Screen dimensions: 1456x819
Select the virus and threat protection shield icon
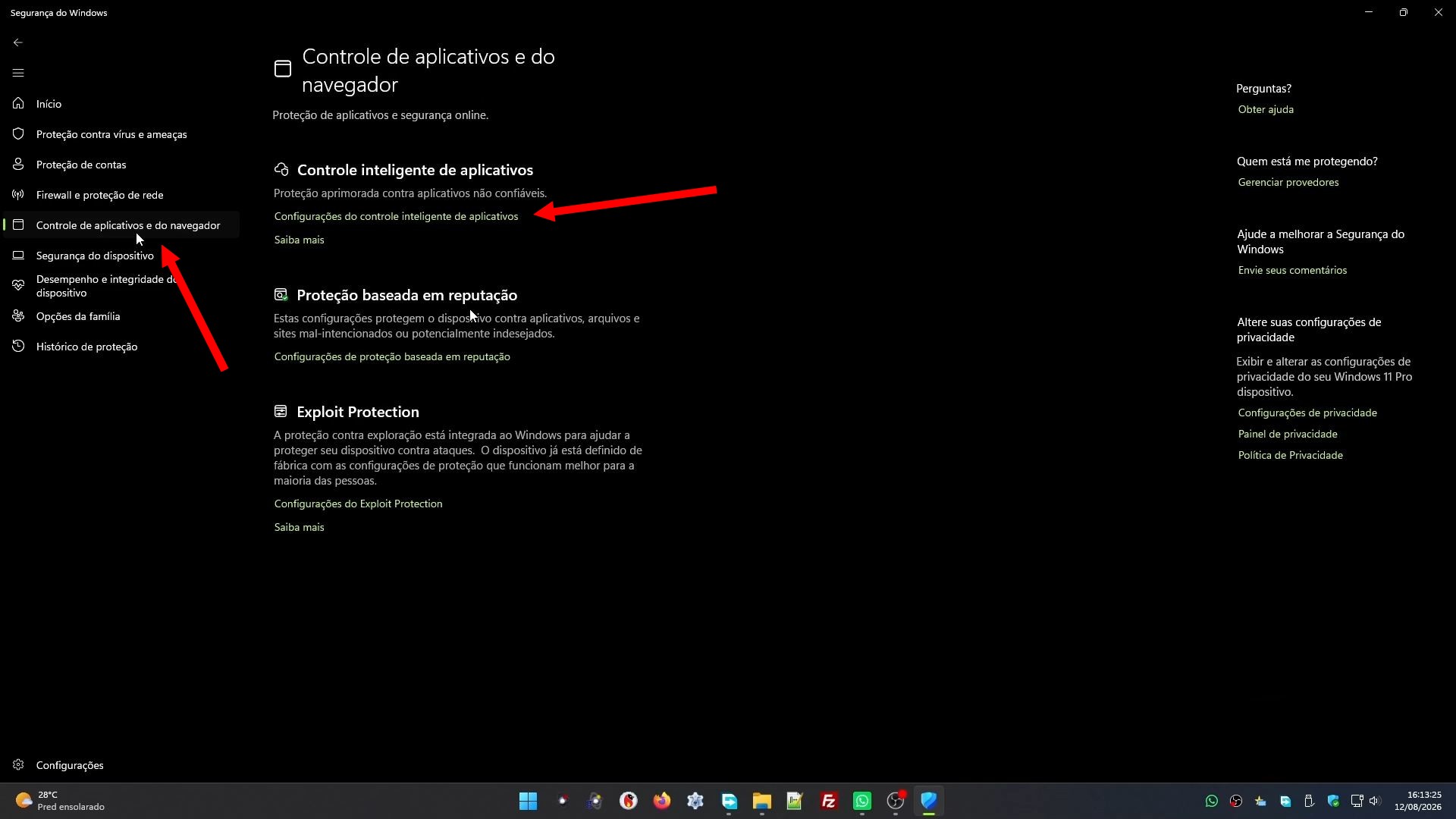click(18, 133)
